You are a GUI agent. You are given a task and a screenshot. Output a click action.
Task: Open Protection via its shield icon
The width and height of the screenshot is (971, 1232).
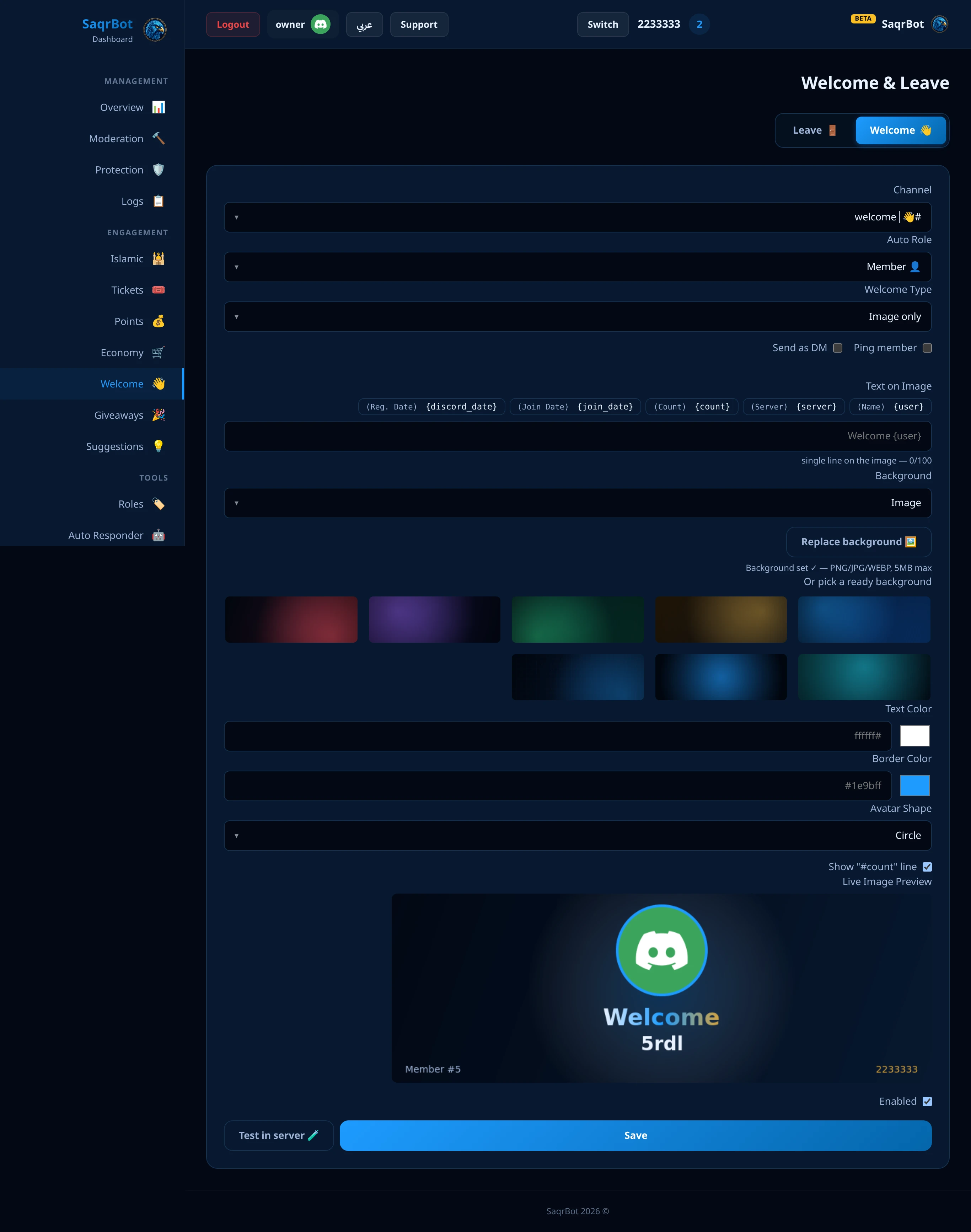[159, 170]
